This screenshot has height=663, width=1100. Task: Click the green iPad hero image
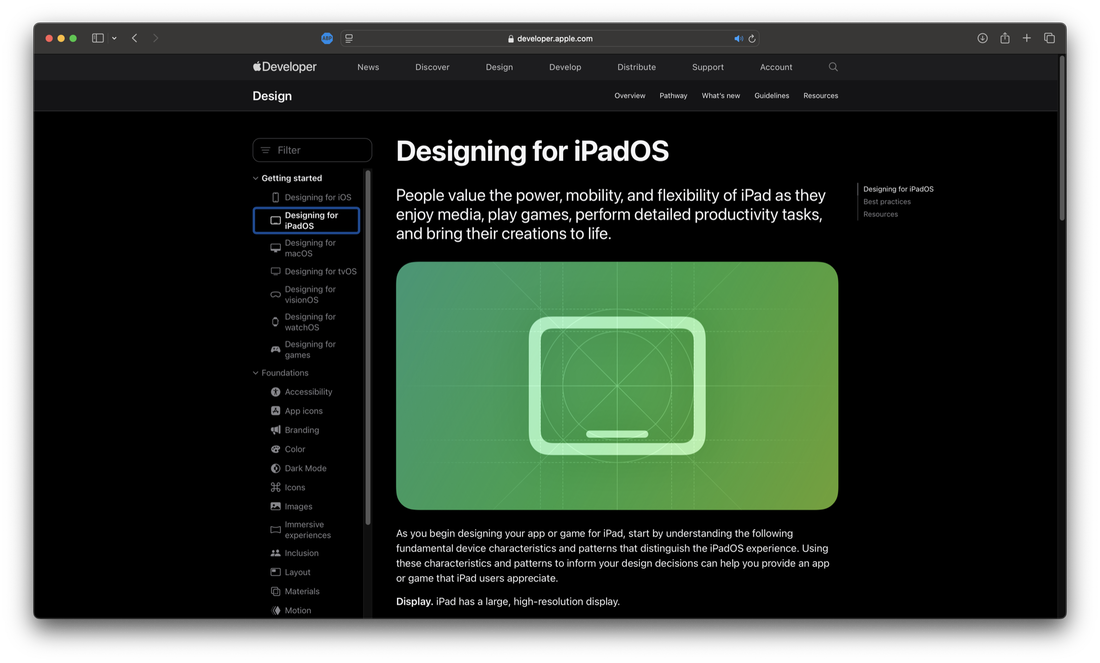(617, 386)
